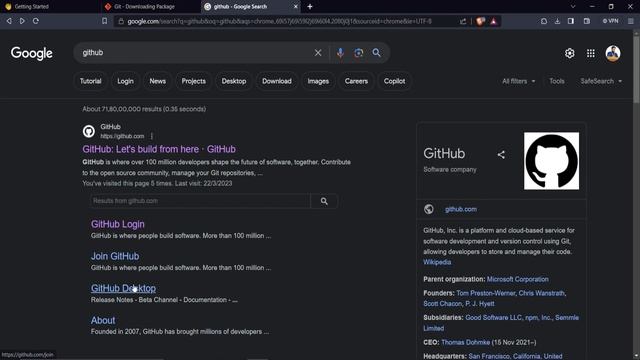The height and width of the screenshot is (360, 640).
Task: Filter results by Download chip
Action: [x=277, y=81]
